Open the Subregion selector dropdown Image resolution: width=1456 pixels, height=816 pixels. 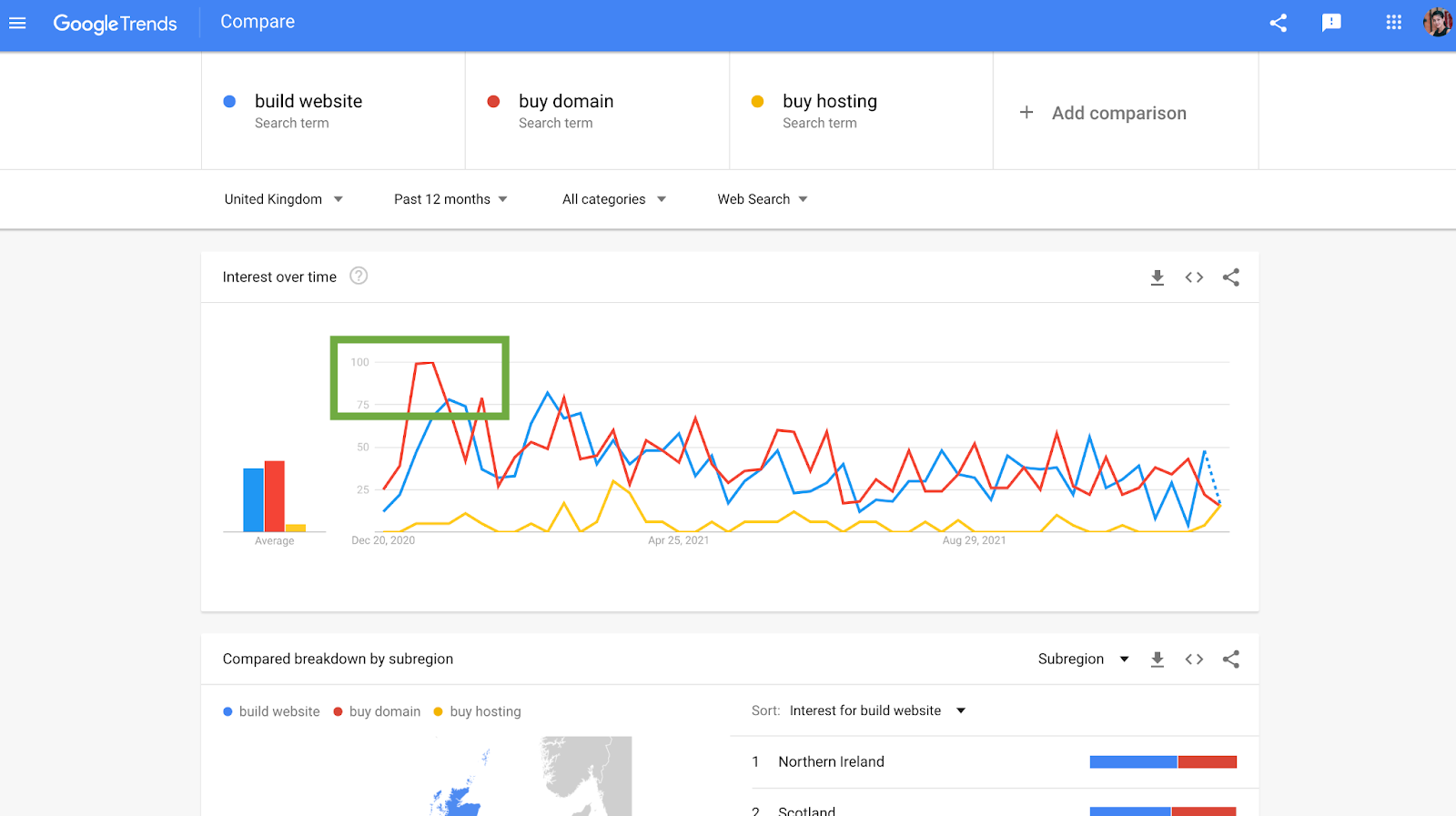pyautogui.click(x=1083, y=659)
